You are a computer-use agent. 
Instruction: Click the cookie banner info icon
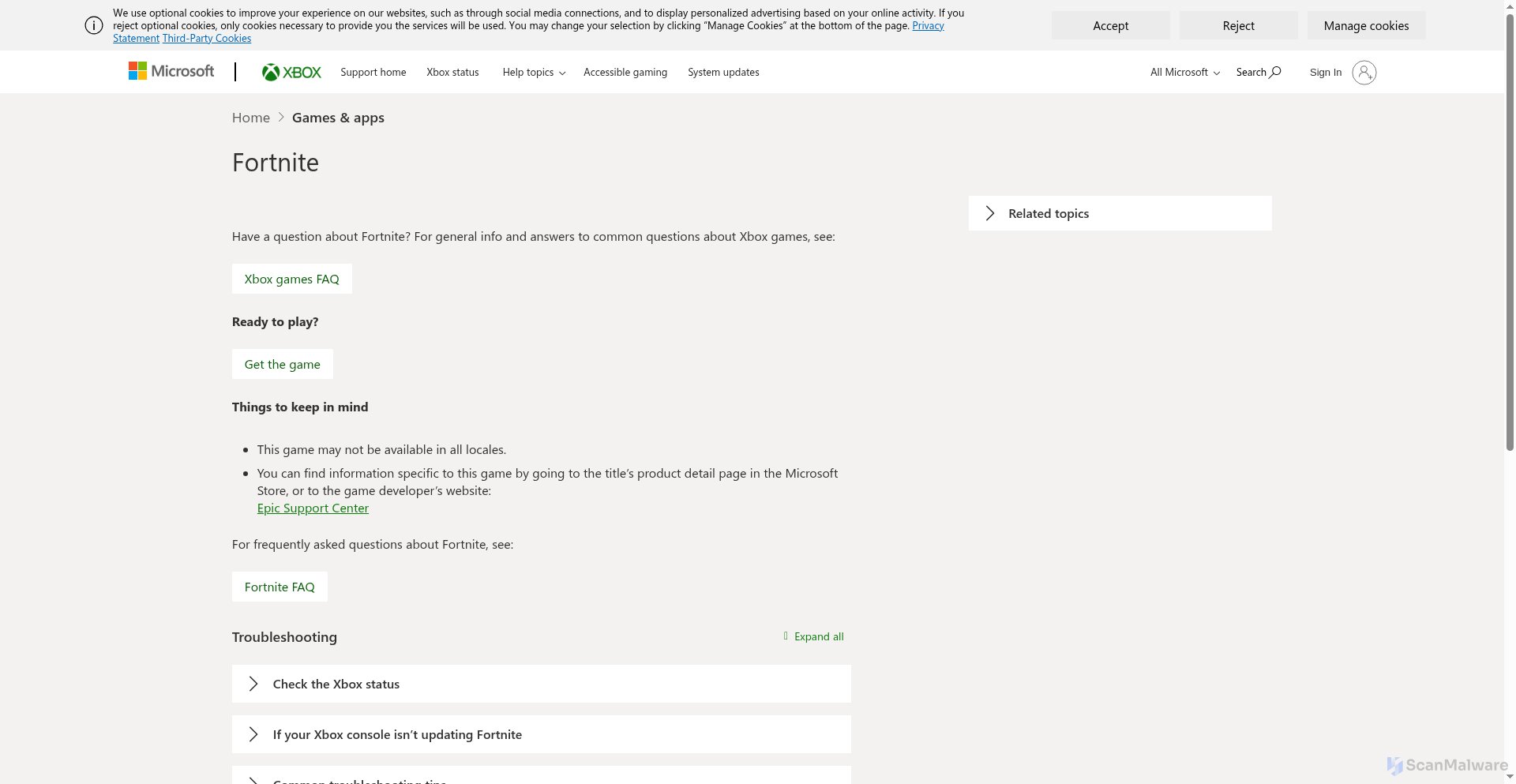pos(93,25)
